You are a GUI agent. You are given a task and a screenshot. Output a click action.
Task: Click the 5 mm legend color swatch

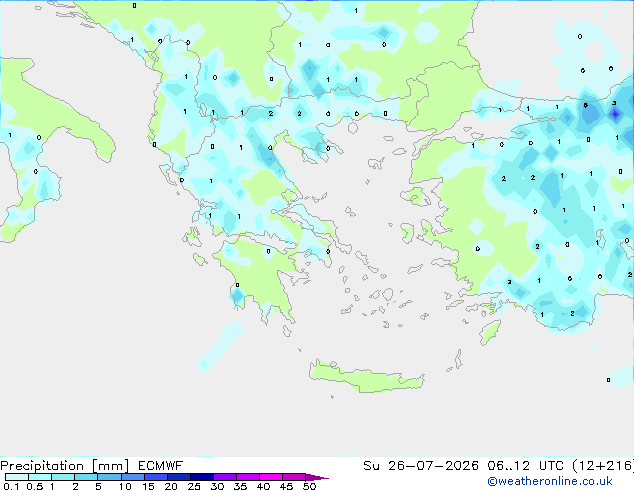pyautogui.click(x=109, y=477)
